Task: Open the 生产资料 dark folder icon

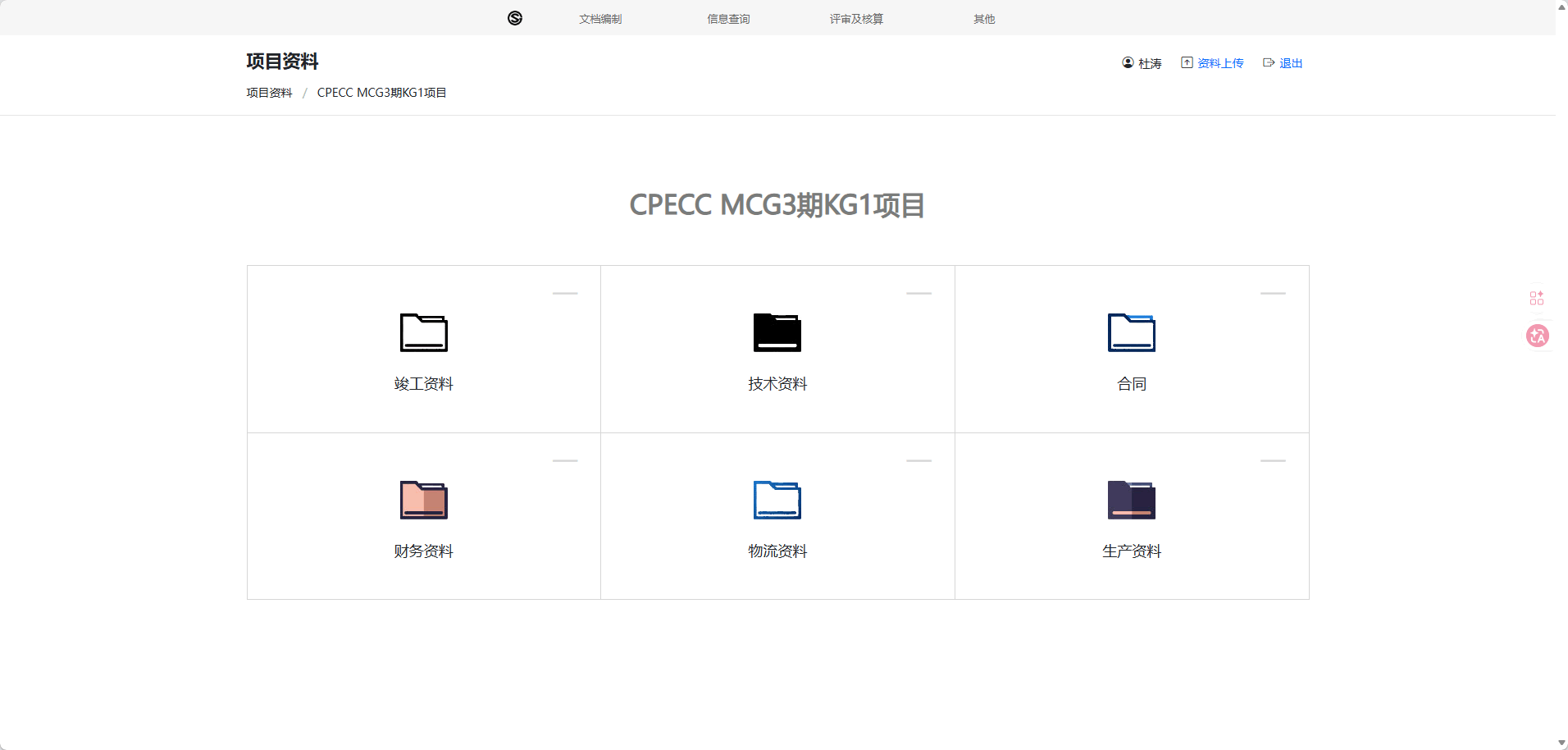Action: pyautogui.click(x=1132, y=500)
